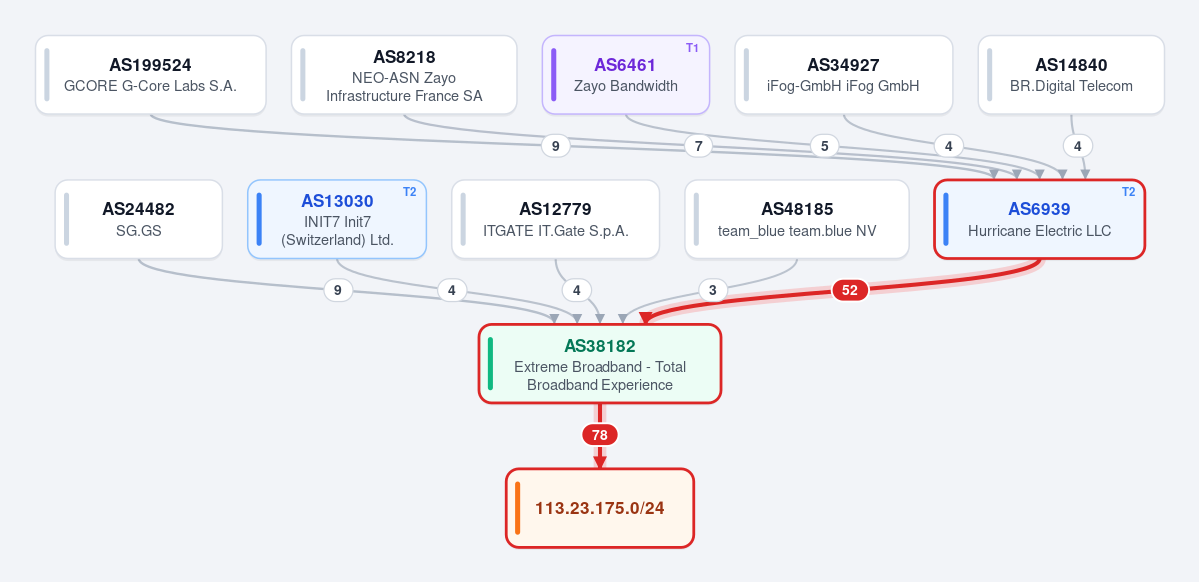Select the AS48185 team.blue NV node
1199x582 pixels.
pyautogui.click(x=797, y=219)
